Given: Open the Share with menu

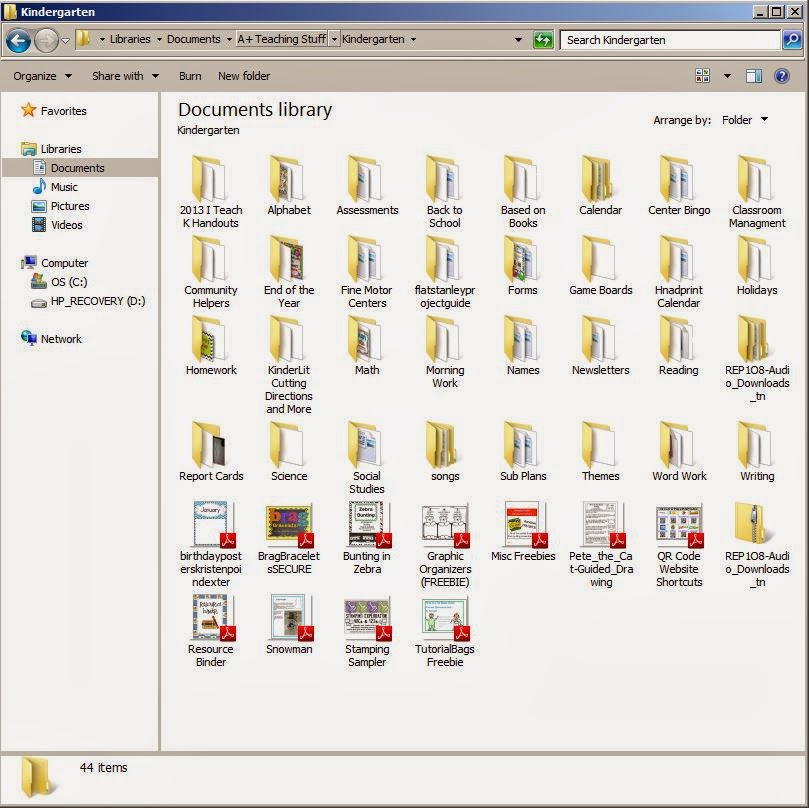Looking at the screenshot, I should click(120, 75).
